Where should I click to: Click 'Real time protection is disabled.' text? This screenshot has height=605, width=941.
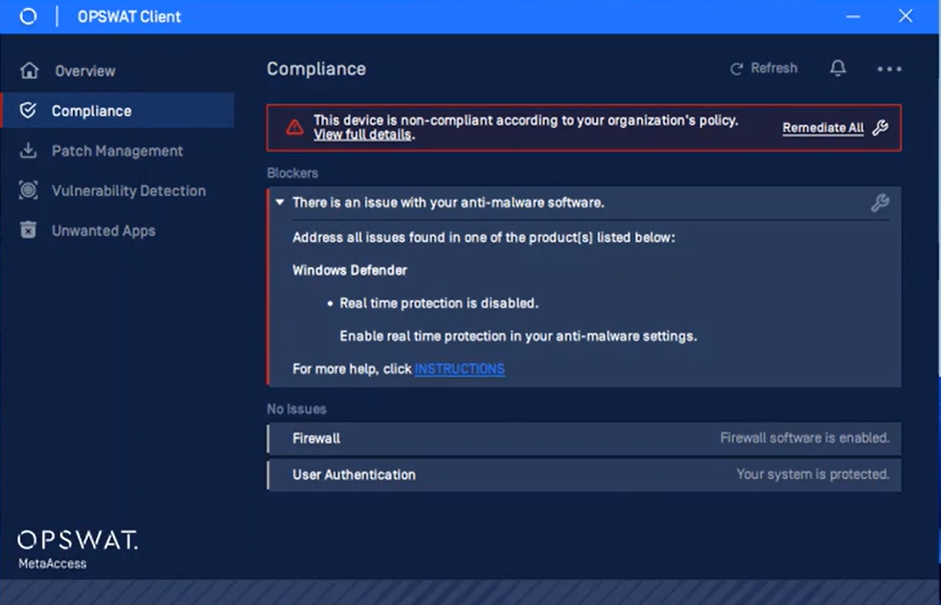[x=439, y=303]
